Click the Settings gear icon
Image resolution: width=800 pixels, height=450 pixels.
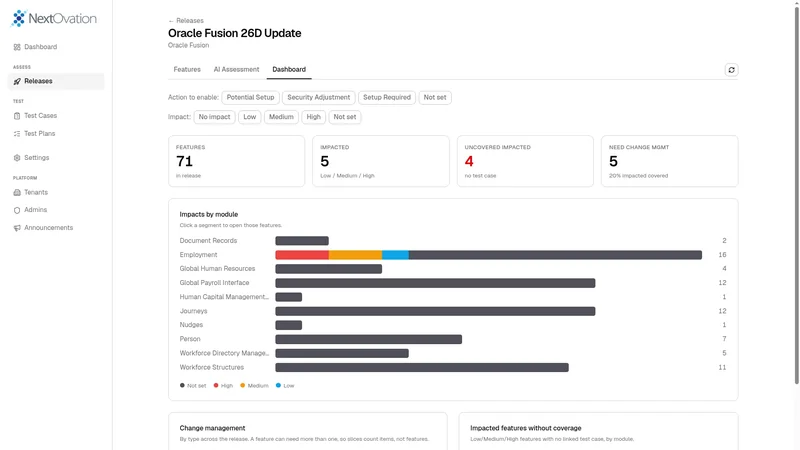click(x=17, y=158)
